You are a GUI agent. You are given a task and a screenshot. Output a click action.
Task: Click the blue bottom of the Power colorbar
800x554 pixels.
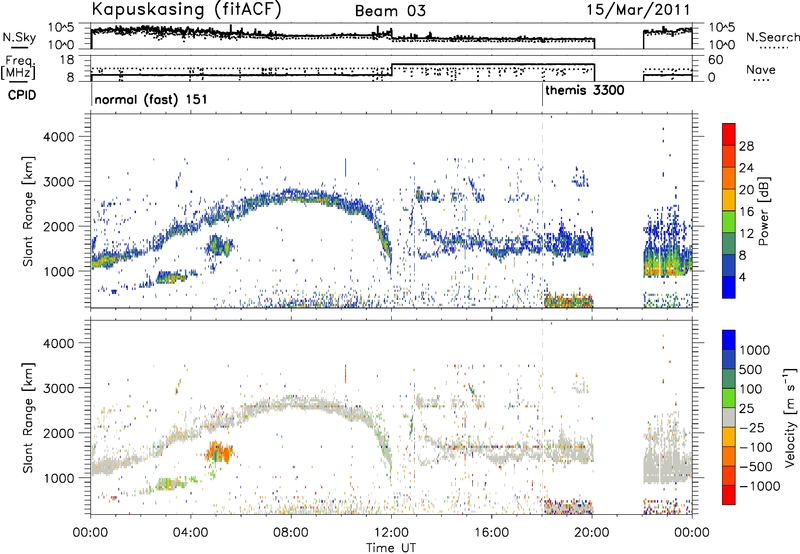point(729,287)
